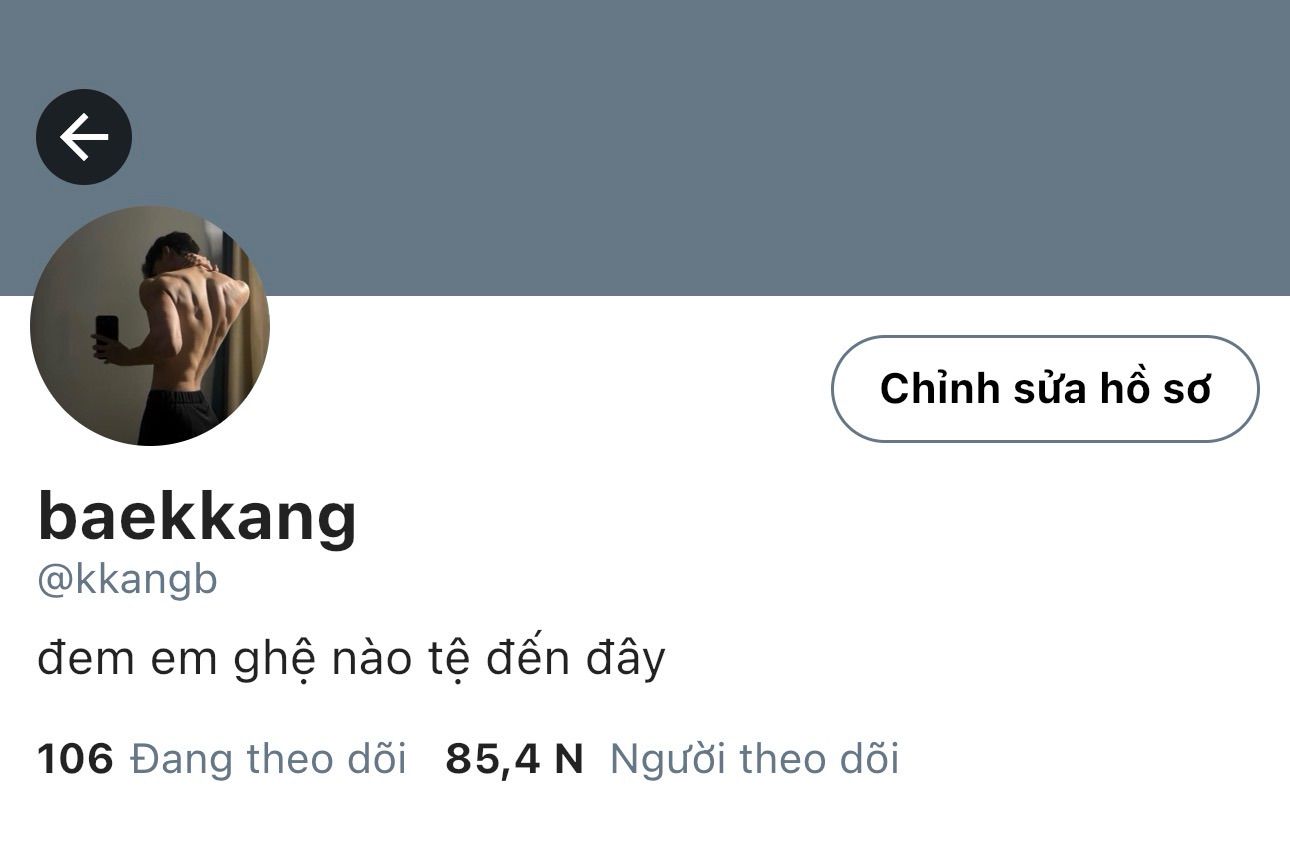View the Đang theo dõi list
This screenshot has height=862, width=1290.
click(269, 759)
